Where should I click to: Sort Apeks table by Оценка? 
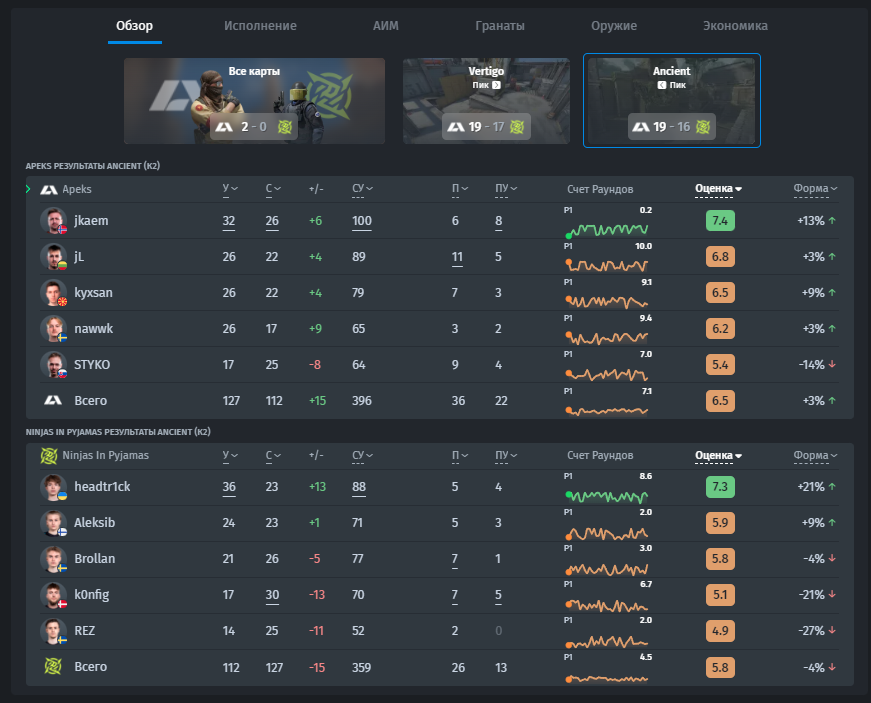[x=718, y=189]
